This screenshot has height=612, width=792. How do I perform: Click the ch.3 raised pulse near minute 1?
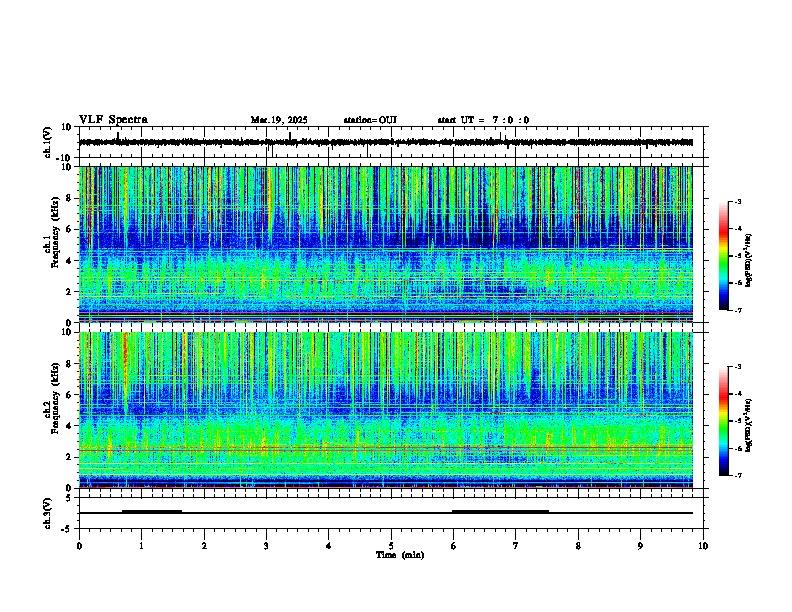pos(152,511)
